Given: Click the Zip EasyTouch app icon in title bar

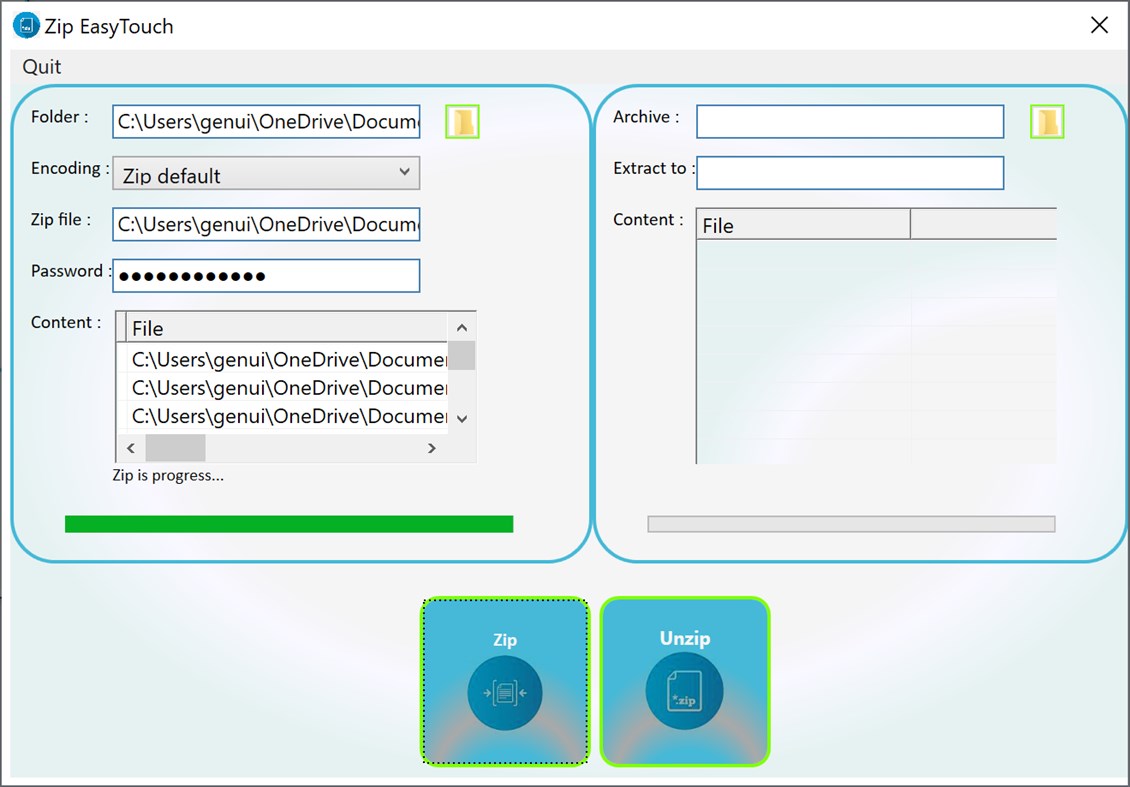Looking at the screenshot, I should tap(25, 25).
